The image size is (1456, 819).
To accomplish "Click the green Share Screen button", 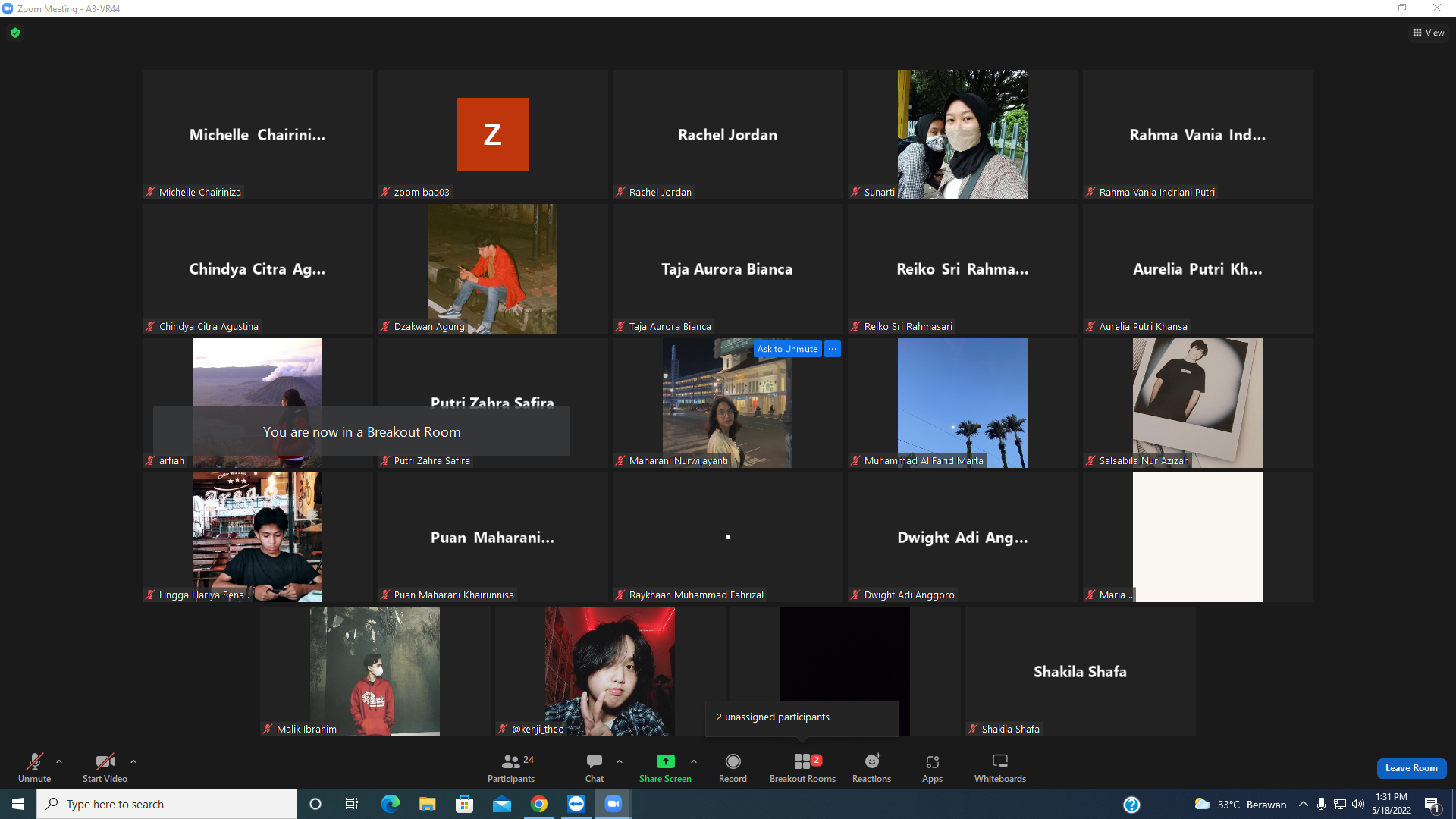I will [x=665, y=767].
